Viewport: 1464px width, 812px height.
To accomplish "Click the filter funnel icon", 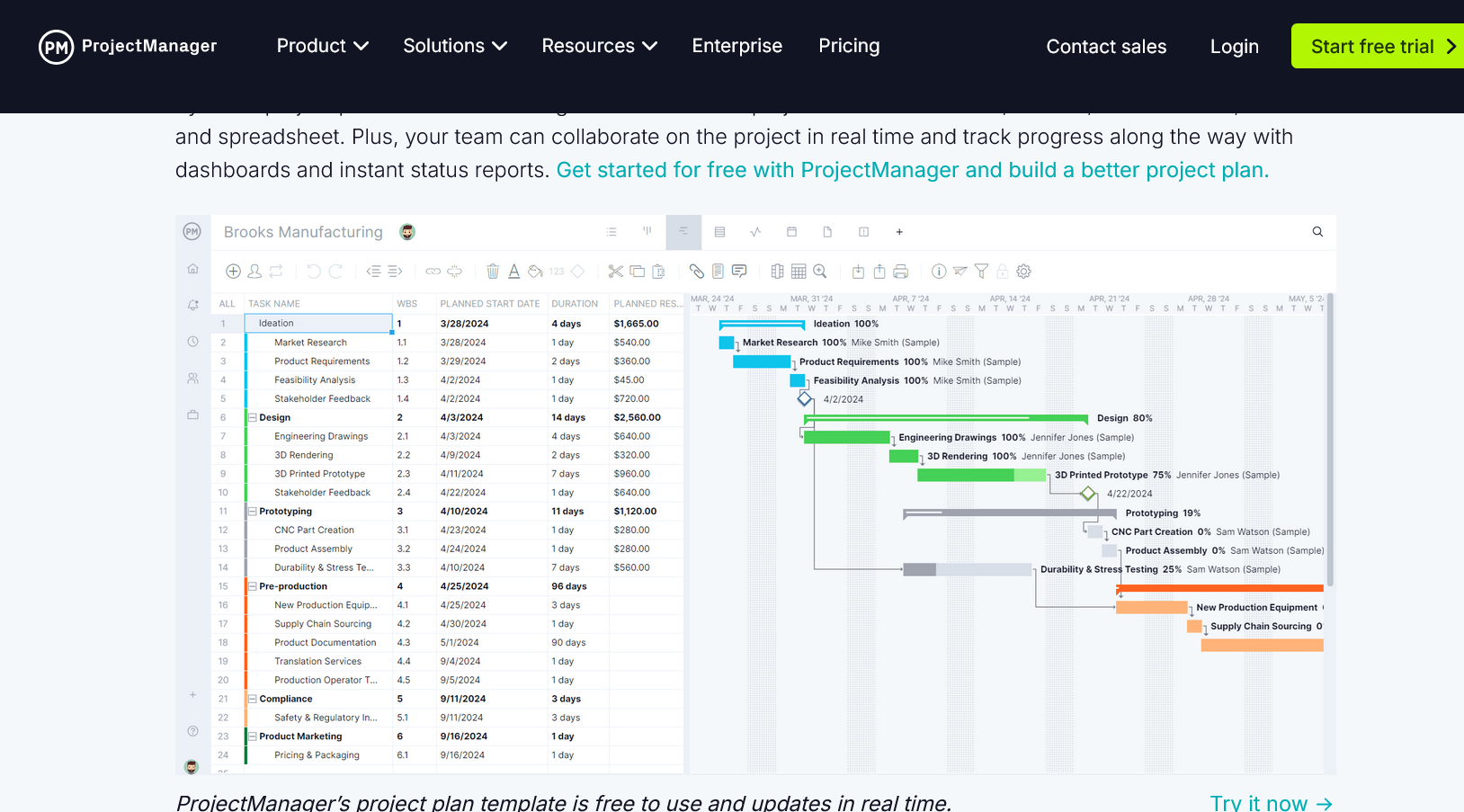I will pos(981,272).
